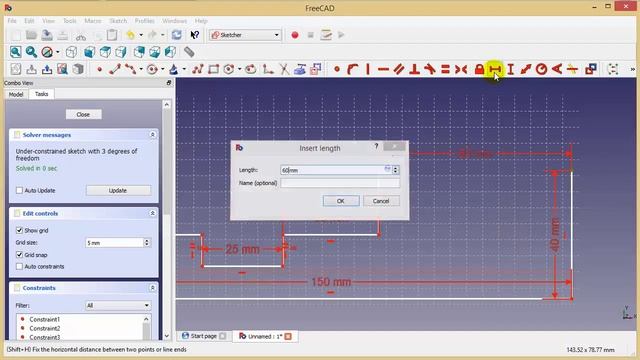Screen dimensions: 640x360
Task: Open the redo history dropdown arrow
Action: coord(162,35)
